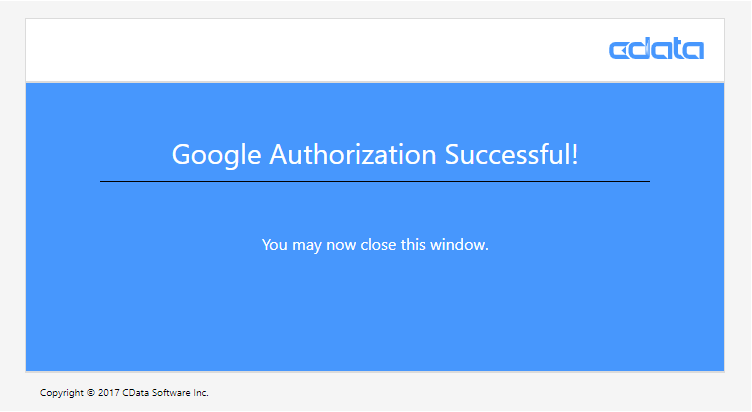Click blank blue area above the heading
Viewport: 752px width, 412px height.
[x=375, y=110]
